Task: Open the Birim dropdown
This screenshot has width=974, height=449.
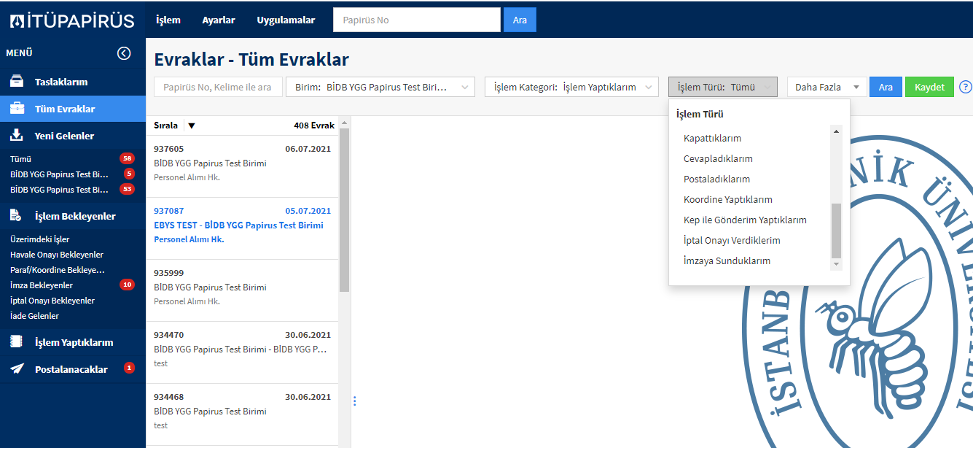Action: point(380,87)
